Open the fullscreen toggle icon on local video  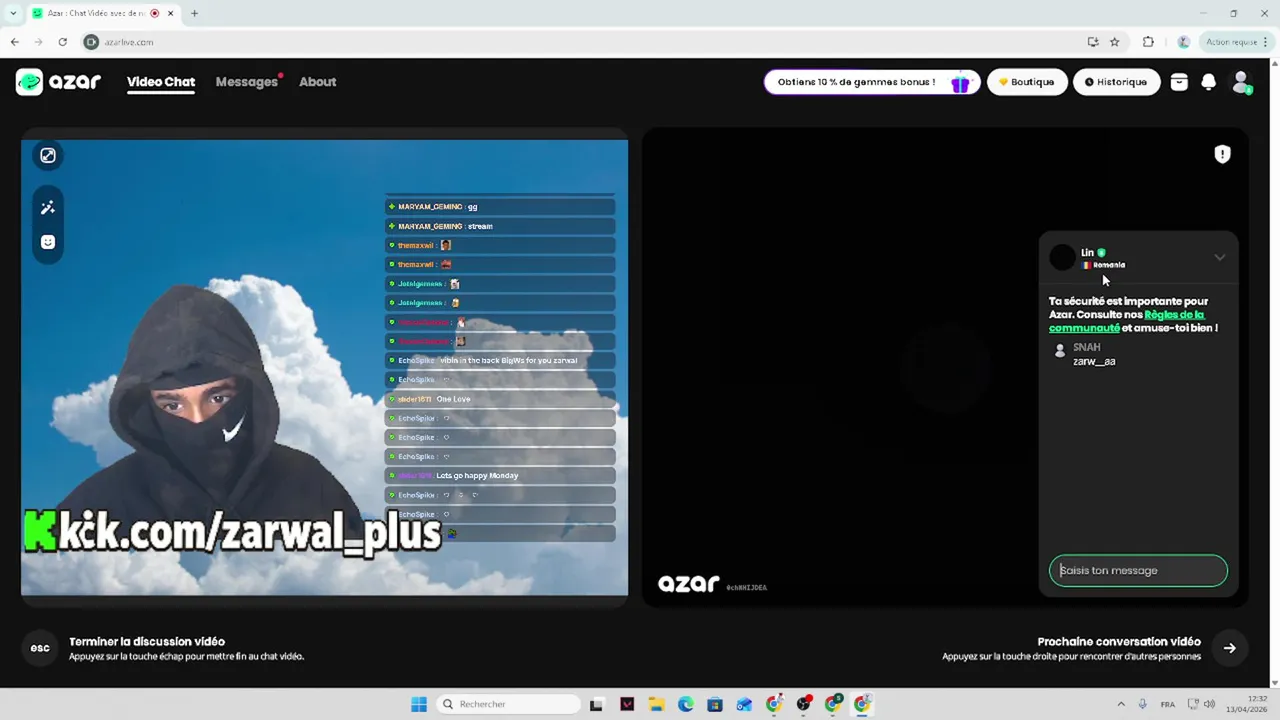coord(47,155)
